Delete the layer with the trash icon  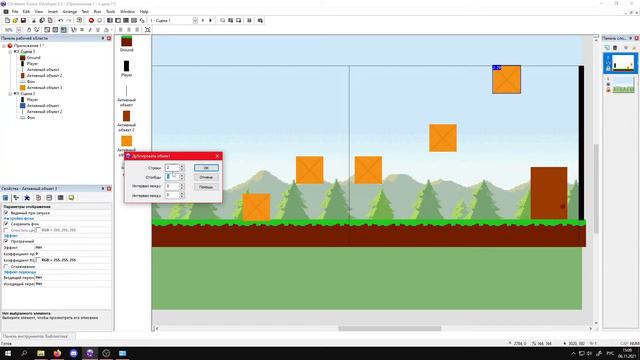pos(615,48)
